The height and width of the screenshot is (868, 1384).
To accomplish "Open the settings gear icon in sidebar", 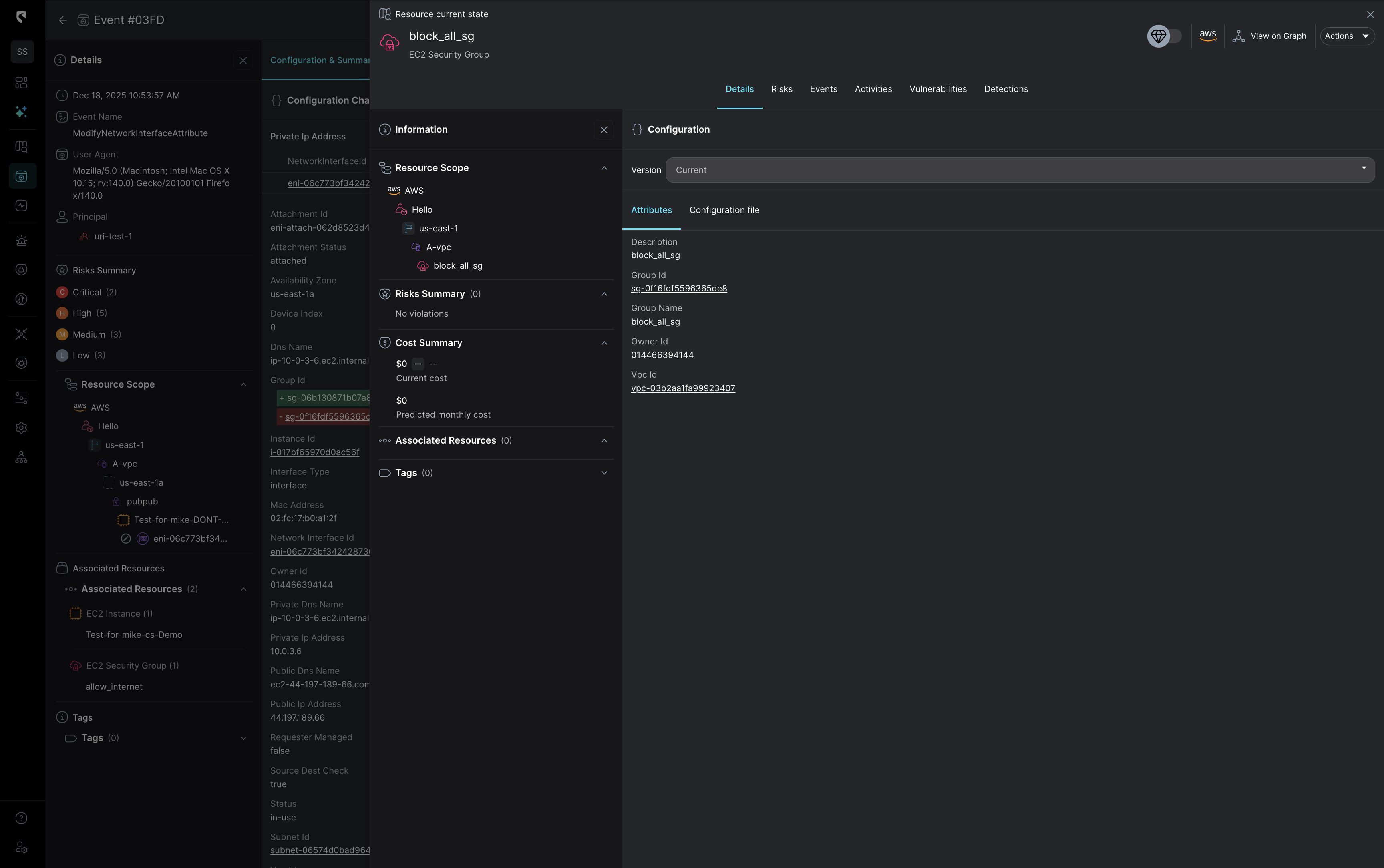I will pyautogui.click(x=21, y=428).
